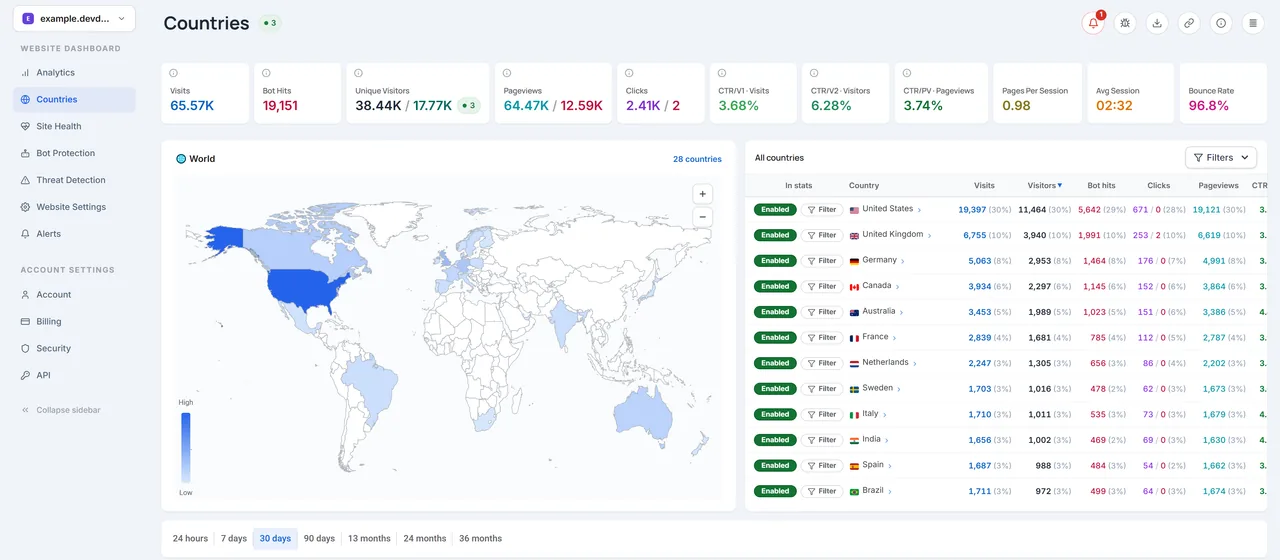Screen dimensions: 1280x560
Task: Click the High-Low map color legend
Action: (186, 447)
